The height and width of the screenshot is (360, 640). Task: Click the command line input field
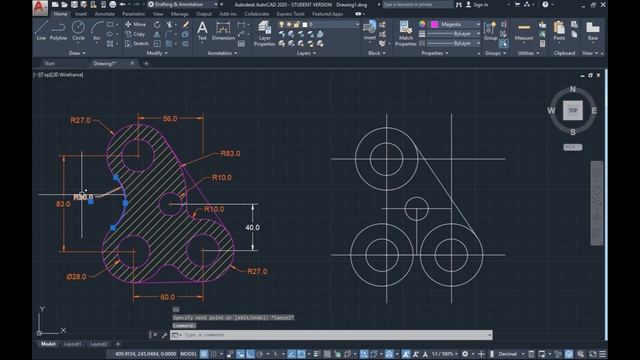(331, 335)
